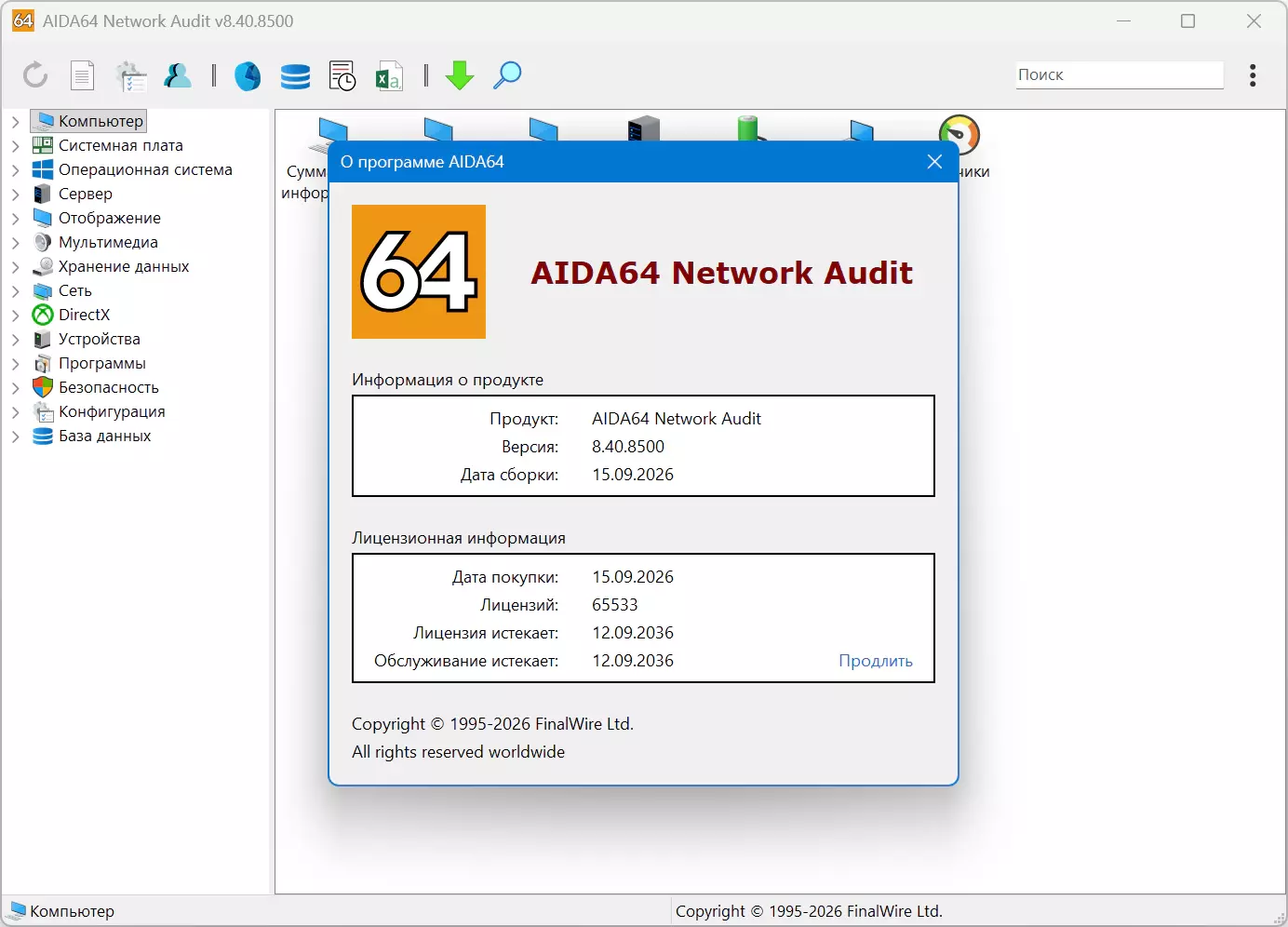
Task: Open the blue database manager icon
Action: point(295,75)
